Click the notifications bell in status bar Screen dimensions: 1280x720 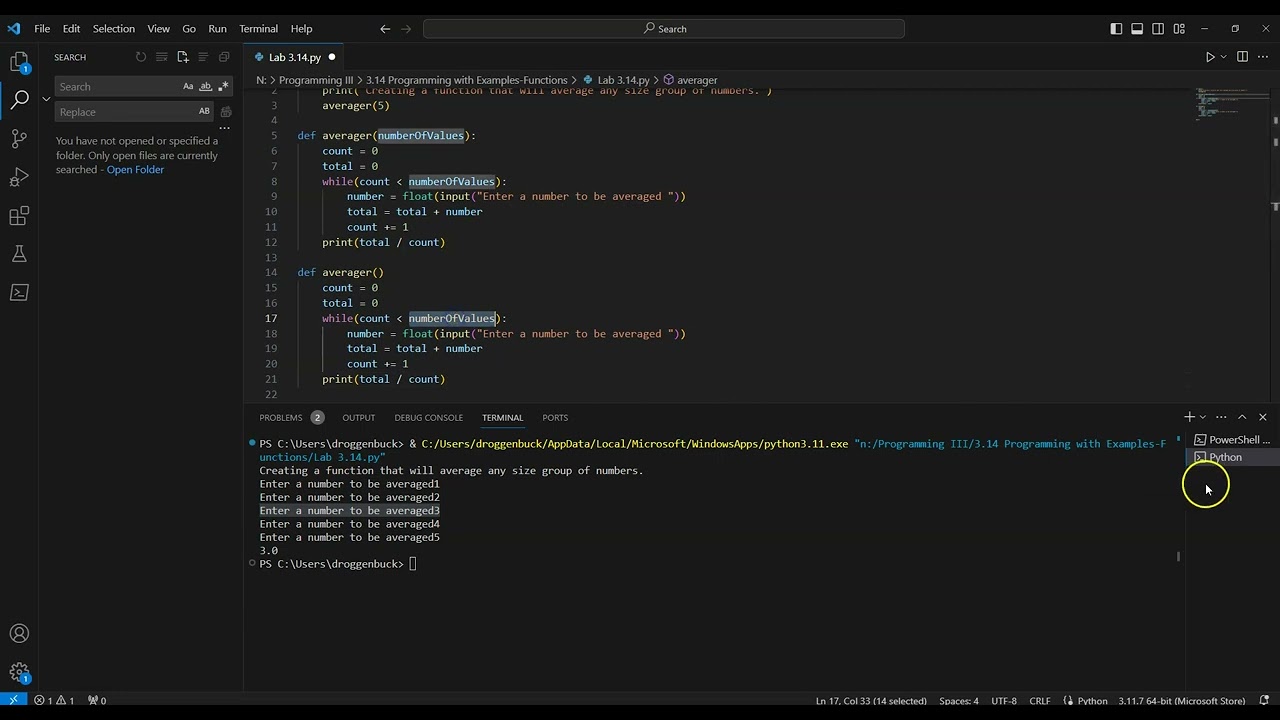[1265, 700]
